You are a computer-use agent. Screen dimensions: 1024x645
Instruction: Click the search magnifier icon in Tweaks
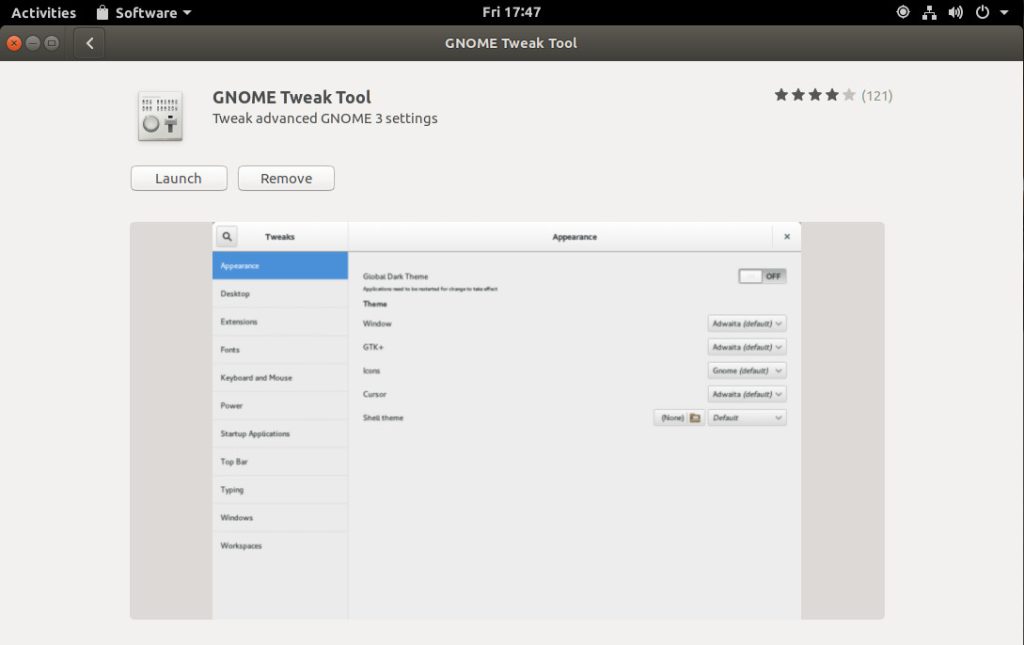point(227,236)
